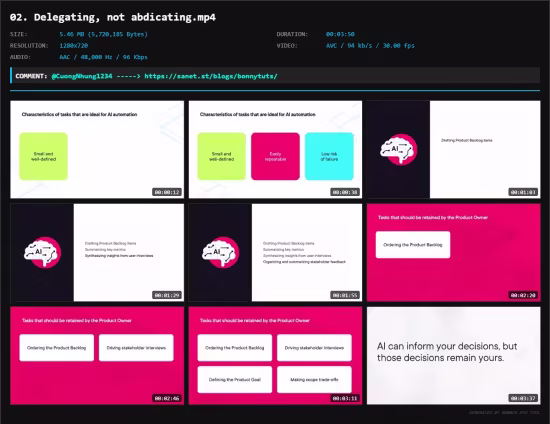Click the @CuongNhung1234 comment handle
Screen dimensions: 550x424
[x=82, y=76]
